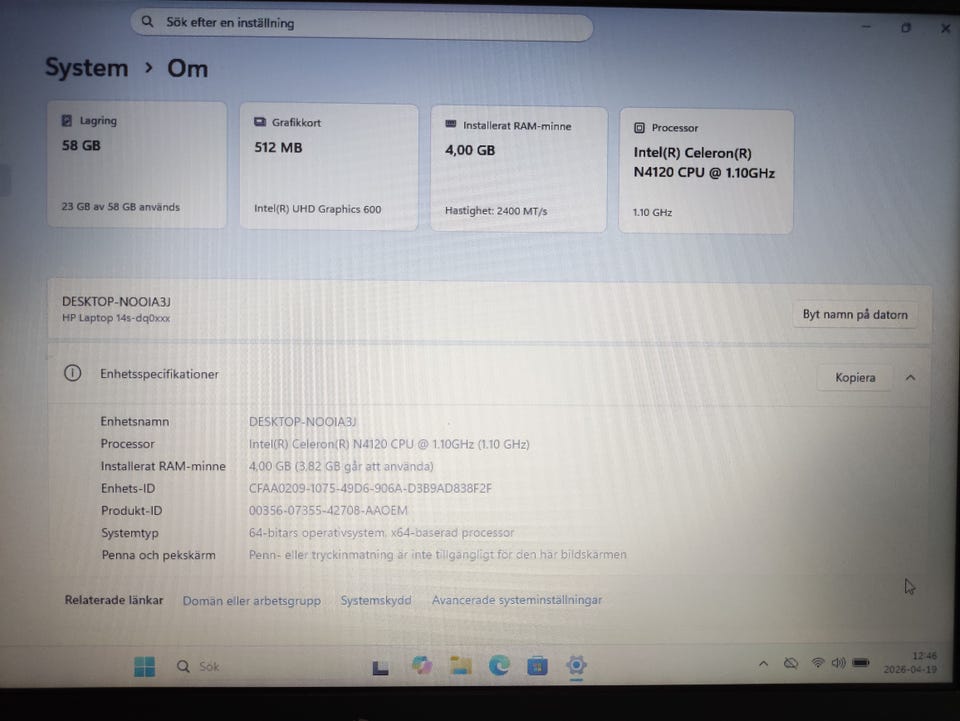960x721 pixels.
Task: Click 23 GB av 58 GB används text
Action: pyautogui.click(x=121, y=207)
